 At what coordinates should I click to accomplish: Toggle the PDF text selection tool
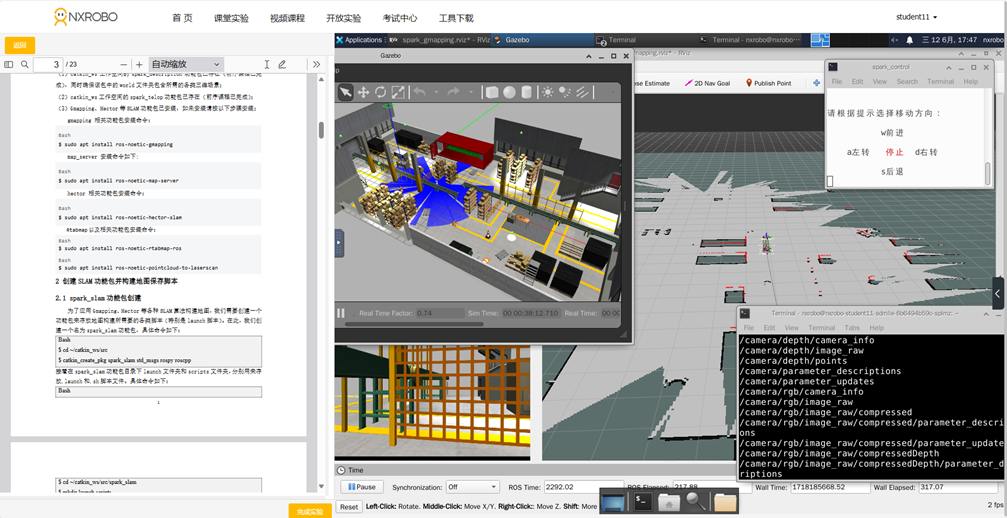pyautogui.click(x=267, y=65)
